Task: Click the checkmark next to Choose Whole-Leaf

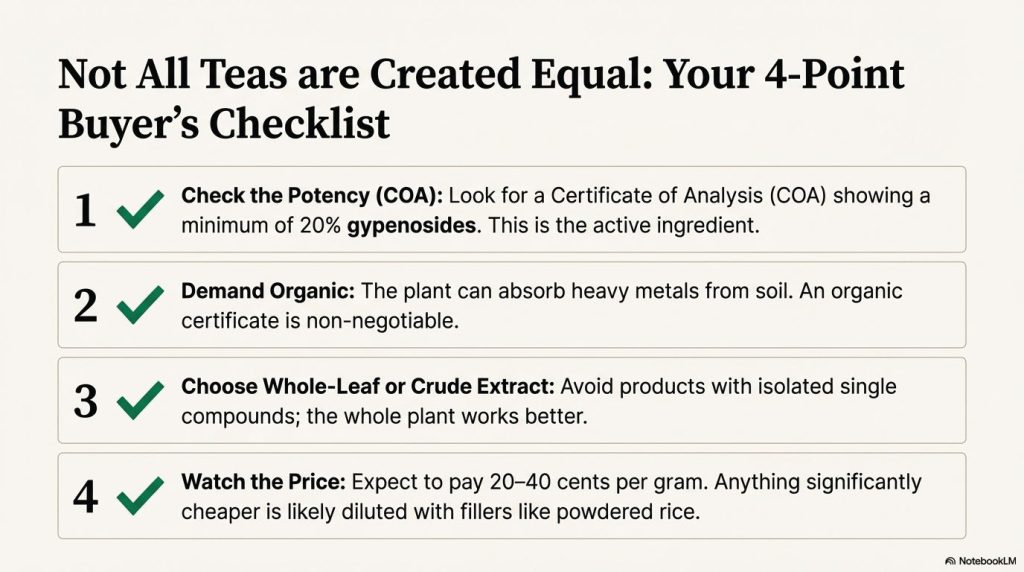Action: tap(141, 400)
